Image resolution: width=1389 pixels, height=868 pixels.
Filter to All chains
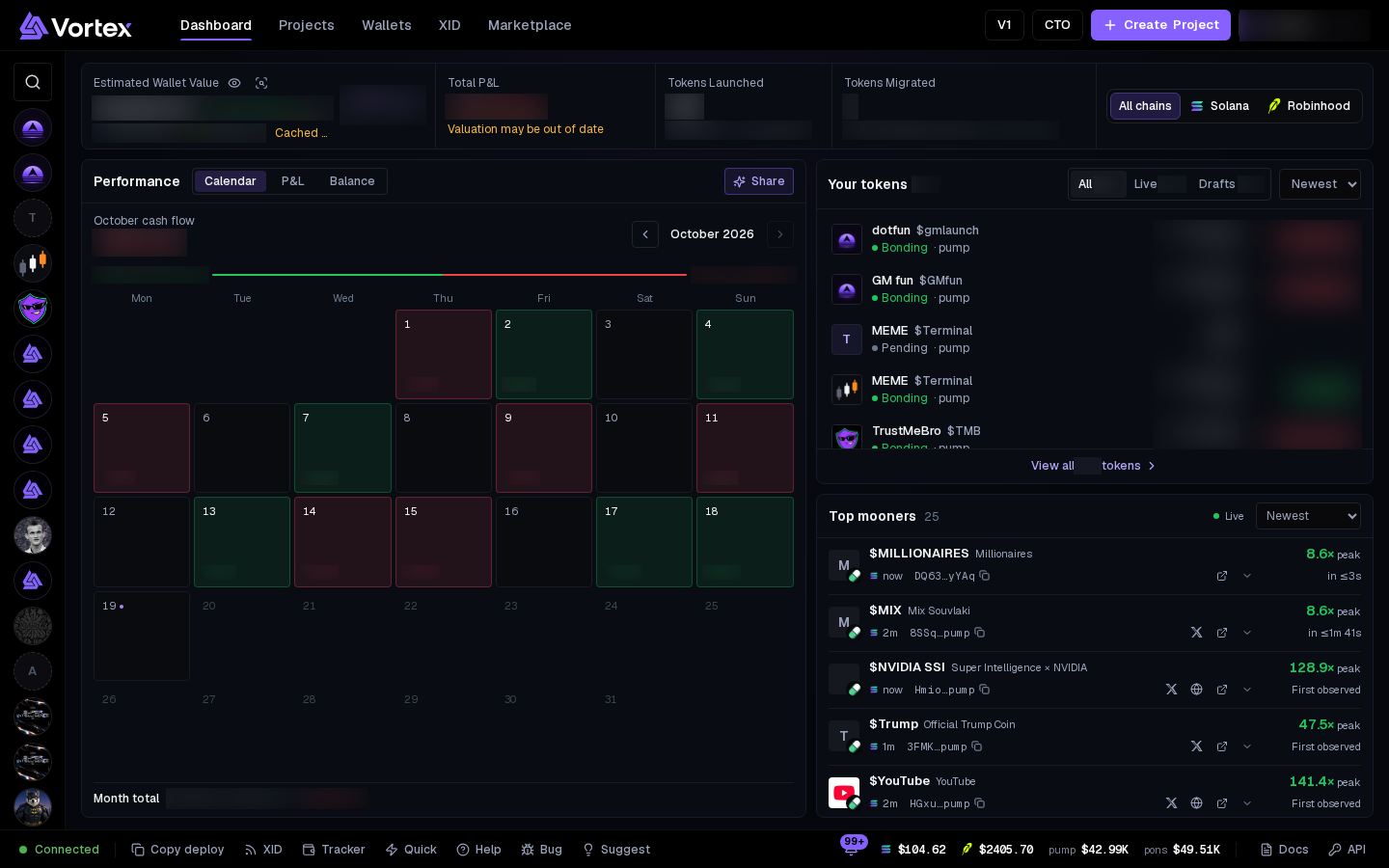point(1145,106)
